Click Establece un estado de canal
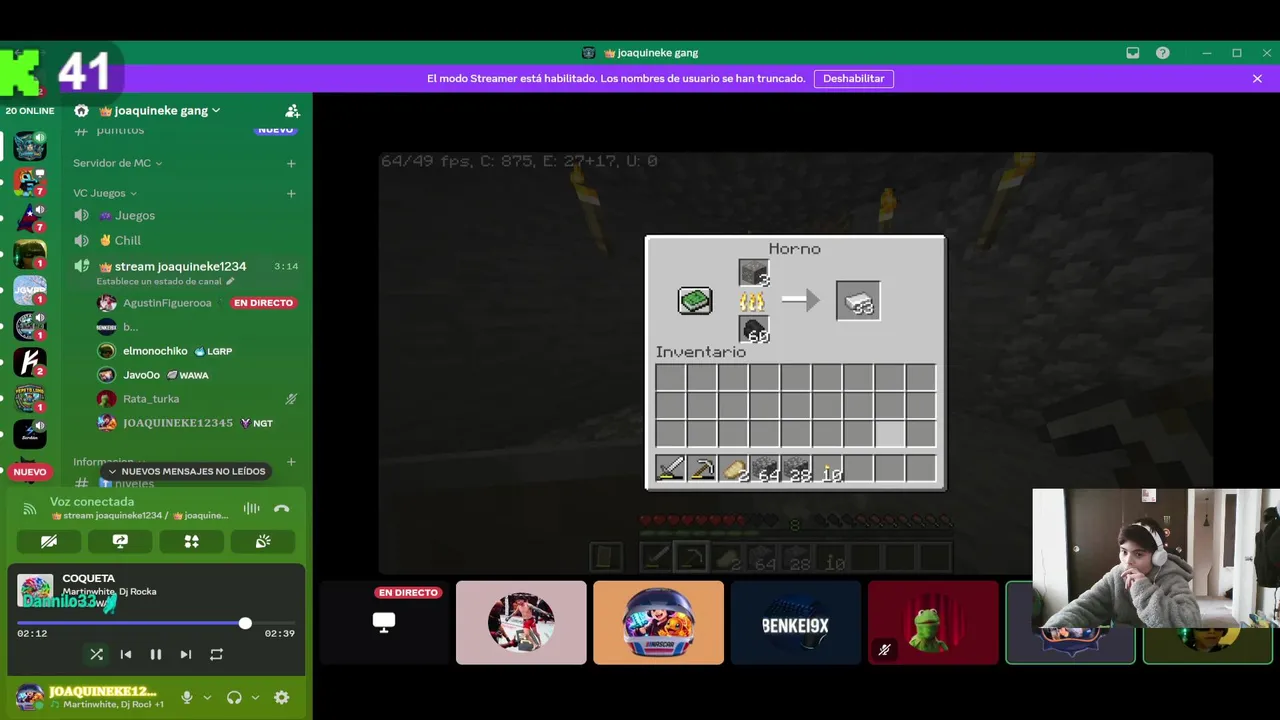Image resolution: width=1280 pixels, height=720 pixels. [165, 282]
